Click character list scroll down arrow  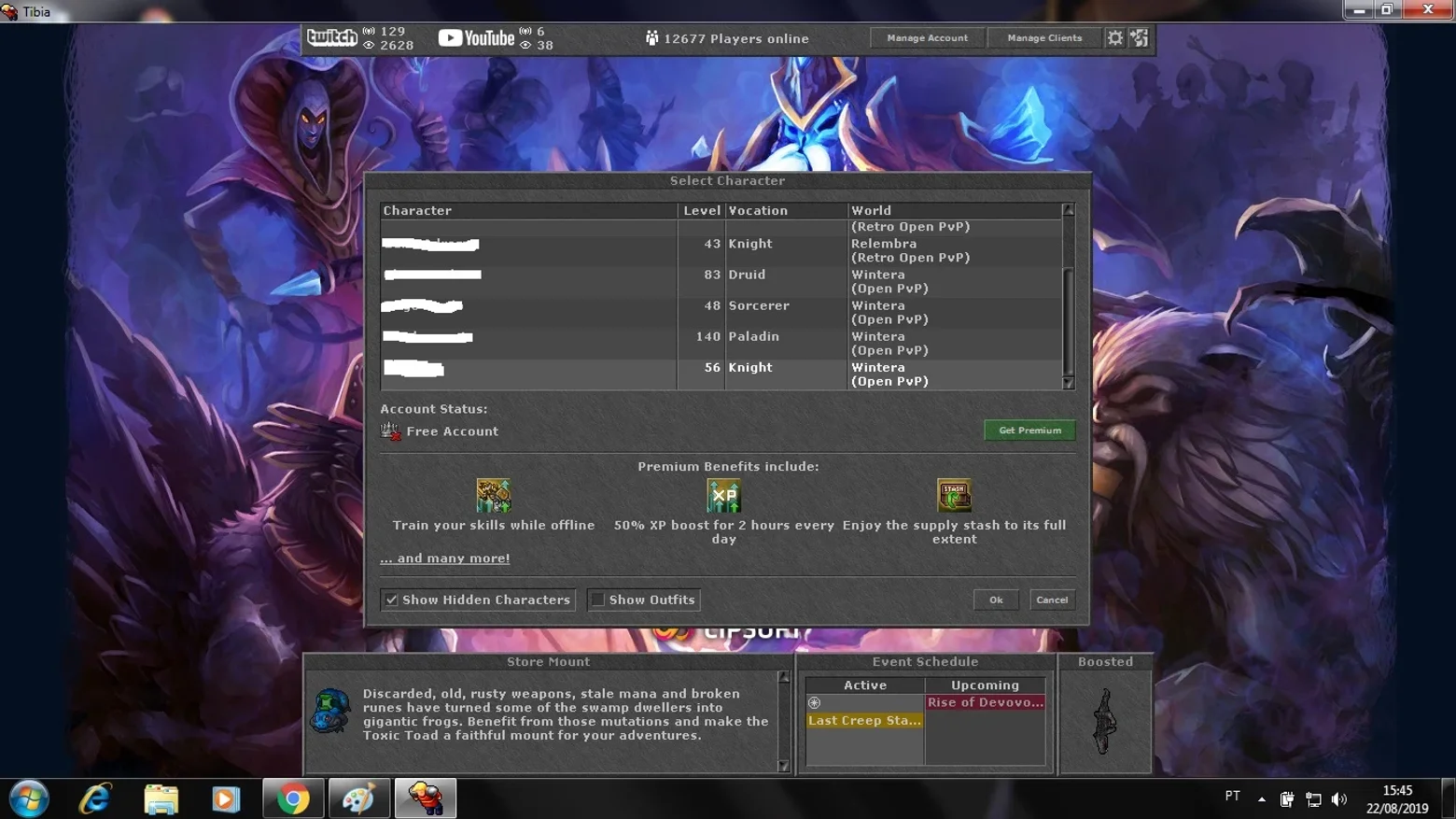(1069, 383)
